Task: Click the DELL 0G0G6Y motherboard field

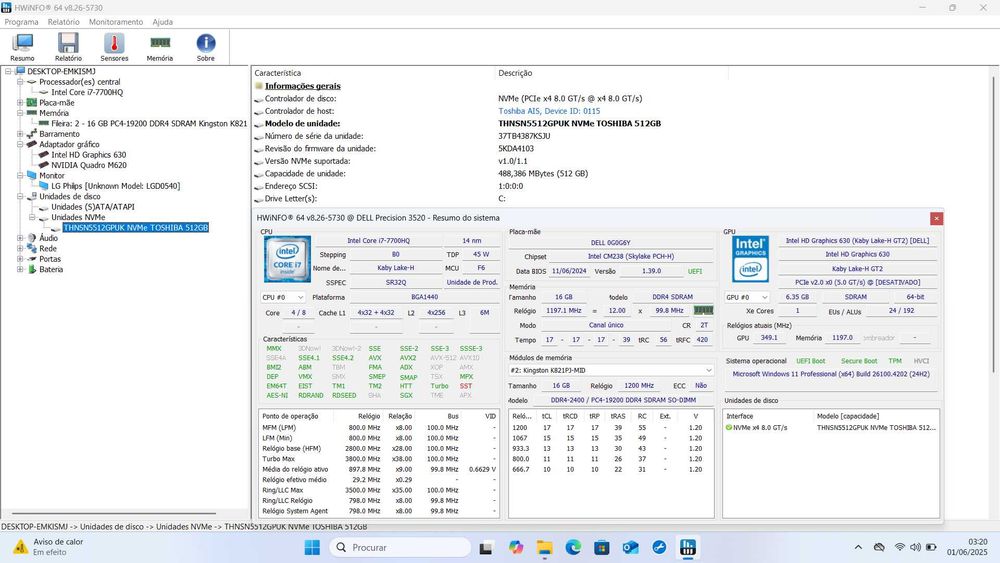Action: pos(610,242)
